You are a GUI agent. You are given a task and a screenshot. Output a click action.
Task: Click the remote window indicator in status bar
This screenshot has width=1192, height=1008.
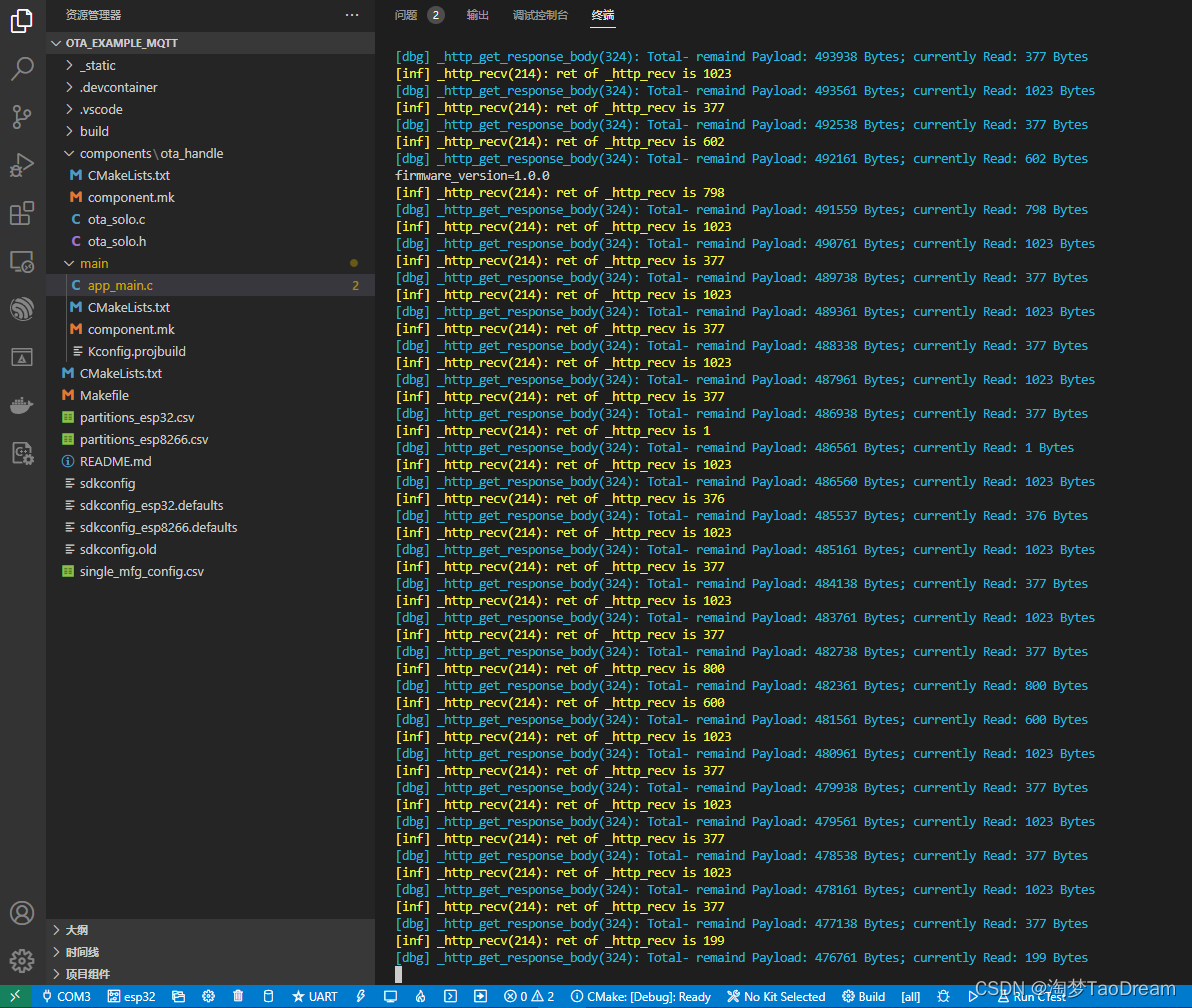15,996
